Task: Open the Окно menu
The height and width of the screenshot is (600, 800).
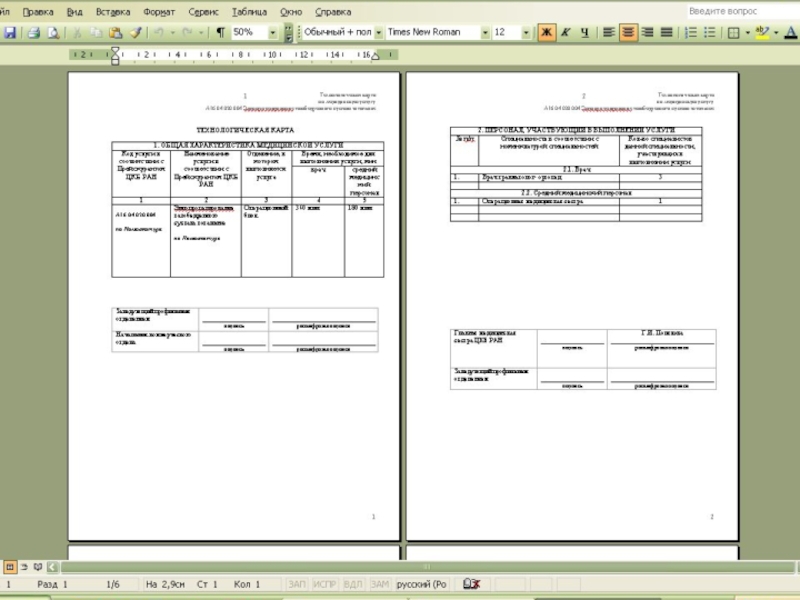Action: [291, 12]
